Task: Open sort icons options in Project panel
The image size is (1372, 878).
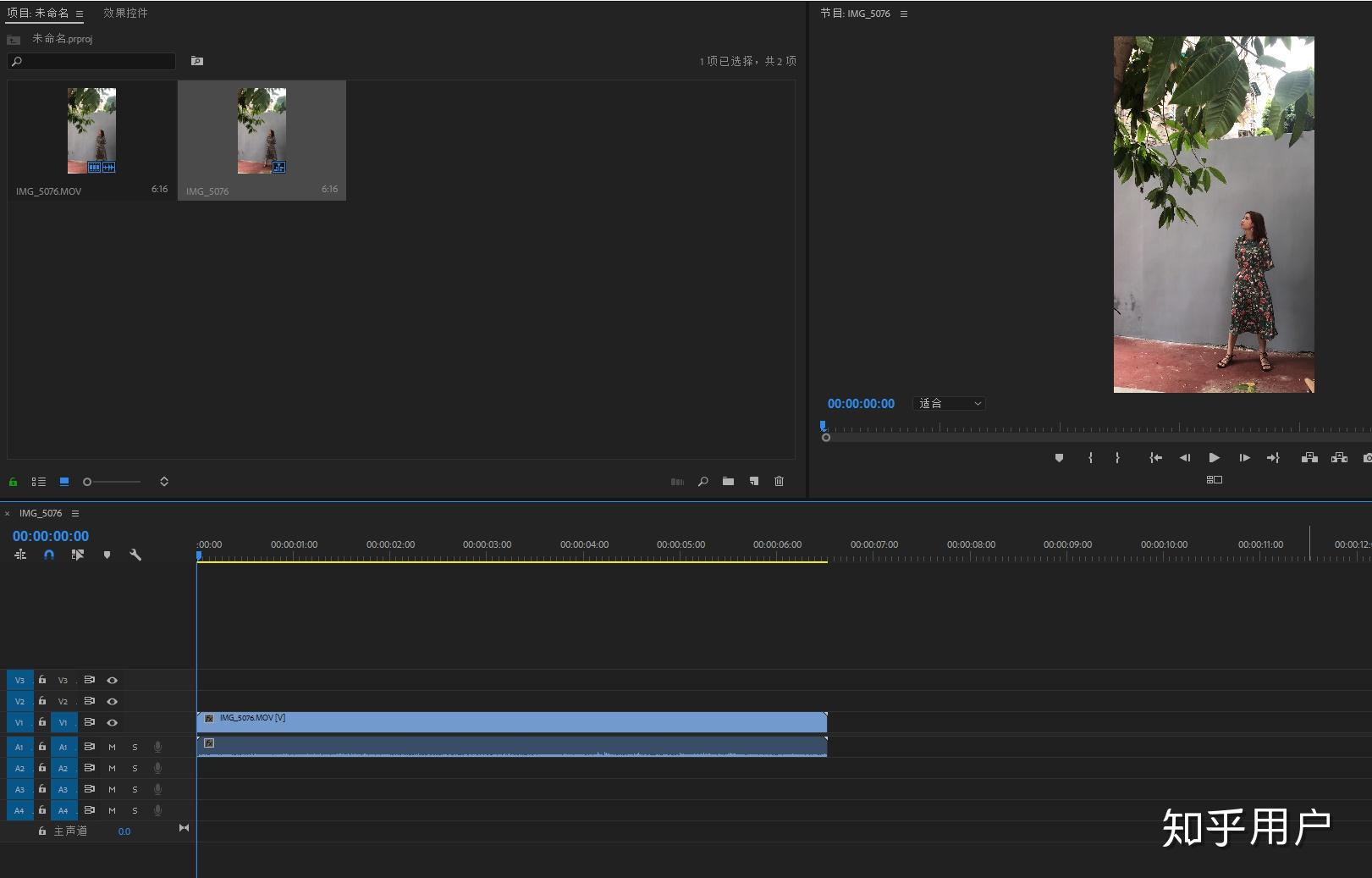Action: click(164, 482)
